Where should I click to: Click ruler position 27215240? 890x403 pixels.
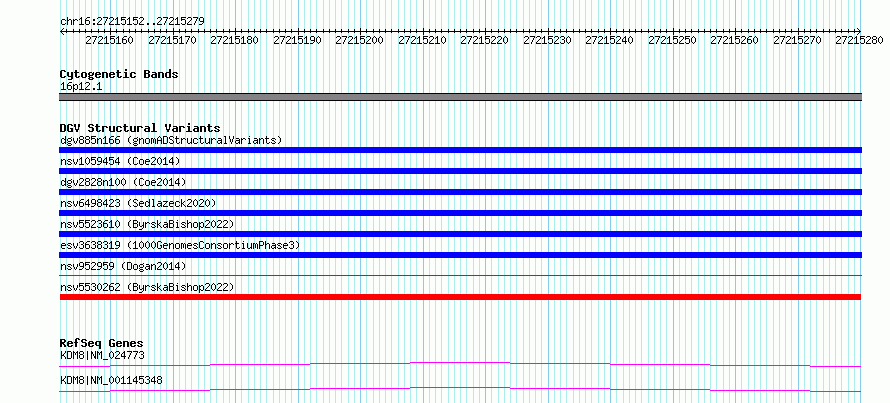point(609,40)
